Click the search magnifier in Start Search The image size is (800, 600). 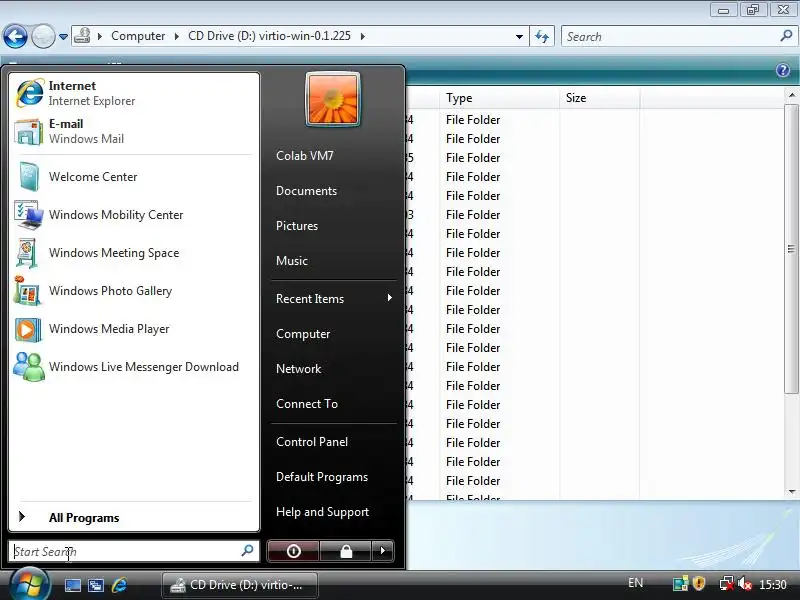pos(247,551)
